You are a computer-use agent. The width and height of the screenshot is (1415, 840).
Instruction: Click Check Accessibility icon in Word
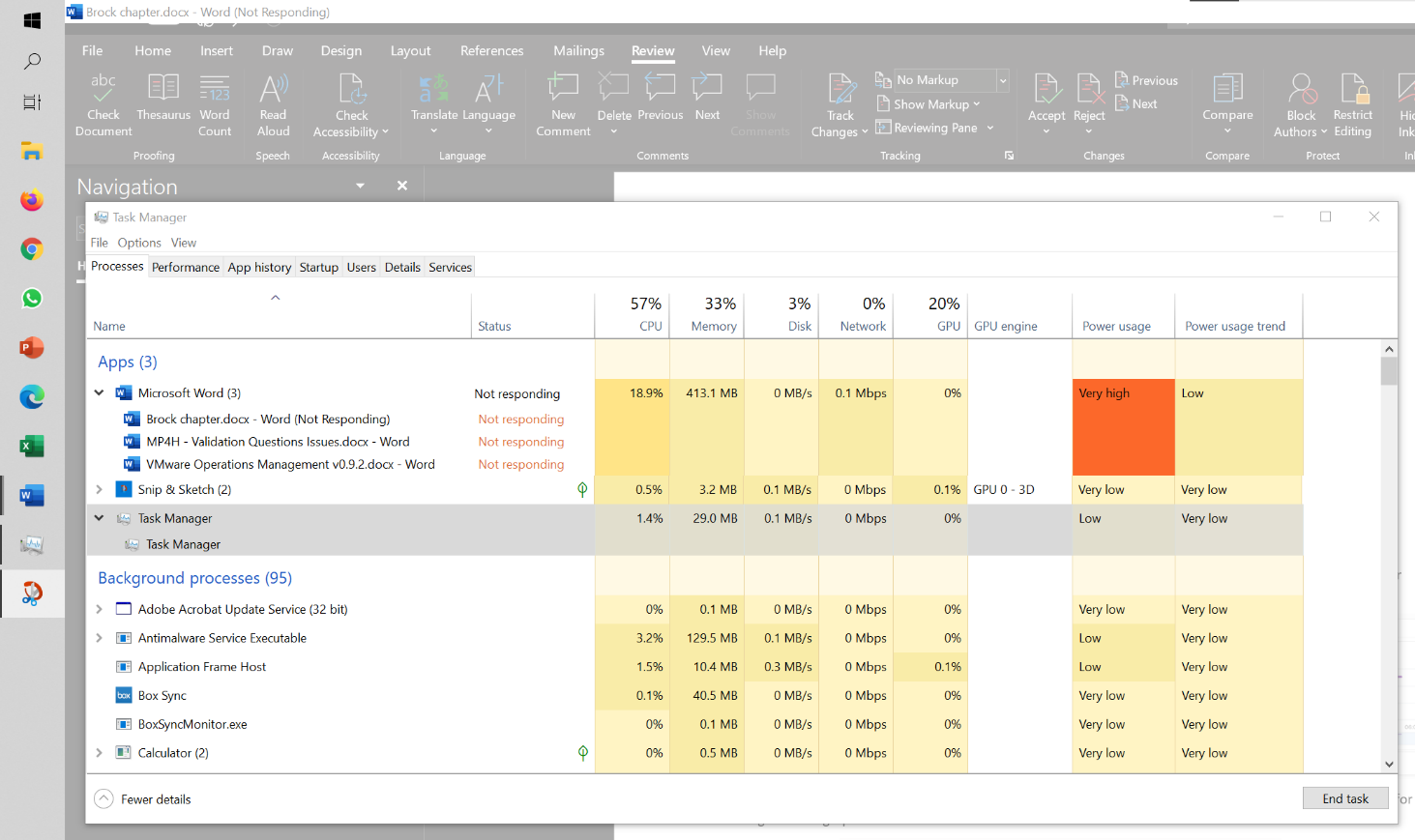coord(352,88)
